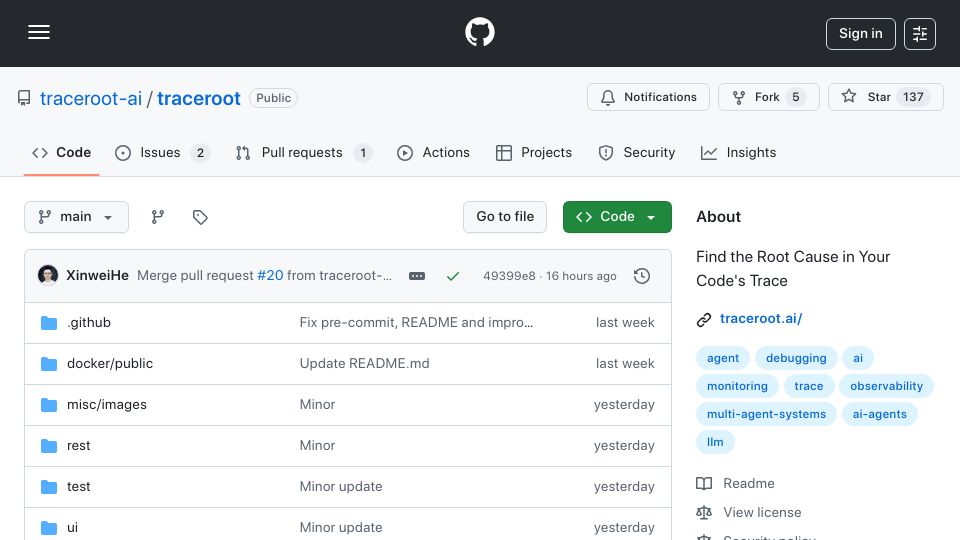This screenshot has width=960, height=540.
Task: Open the hamburger navigation menu
Action: pyautogui.click(x=39, y=32)
